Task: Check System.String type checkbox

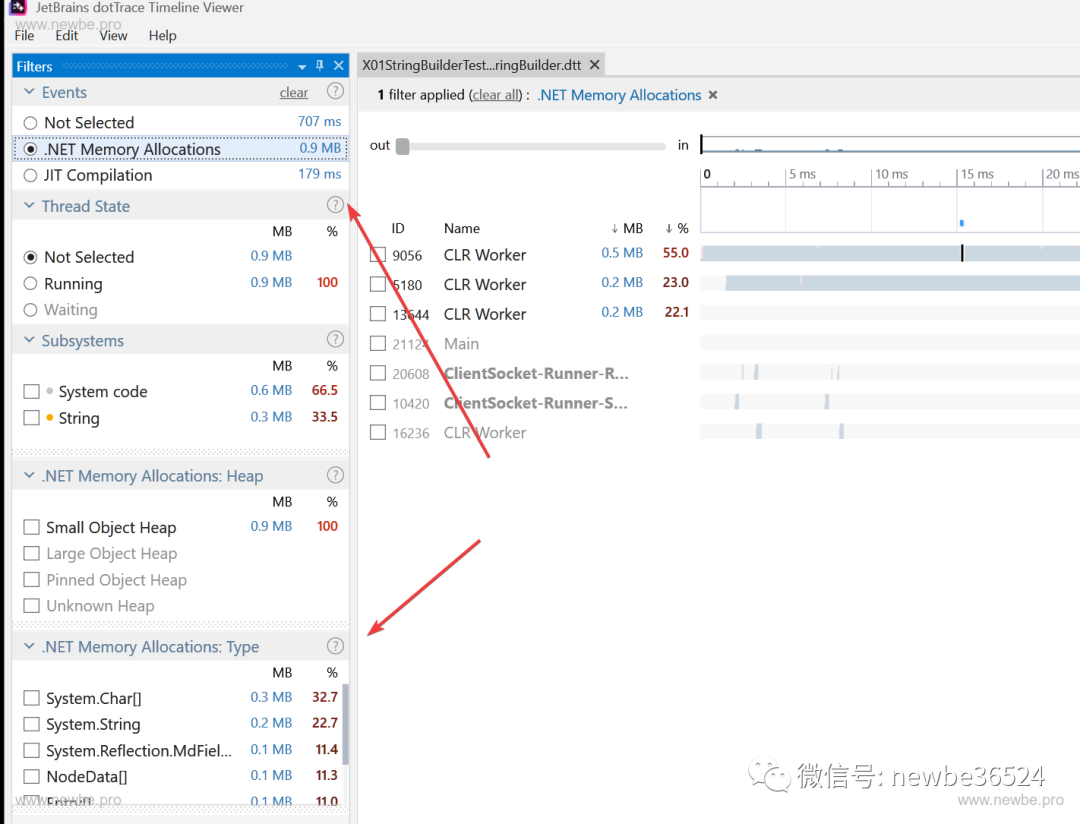Action: (x=31, y=724)
